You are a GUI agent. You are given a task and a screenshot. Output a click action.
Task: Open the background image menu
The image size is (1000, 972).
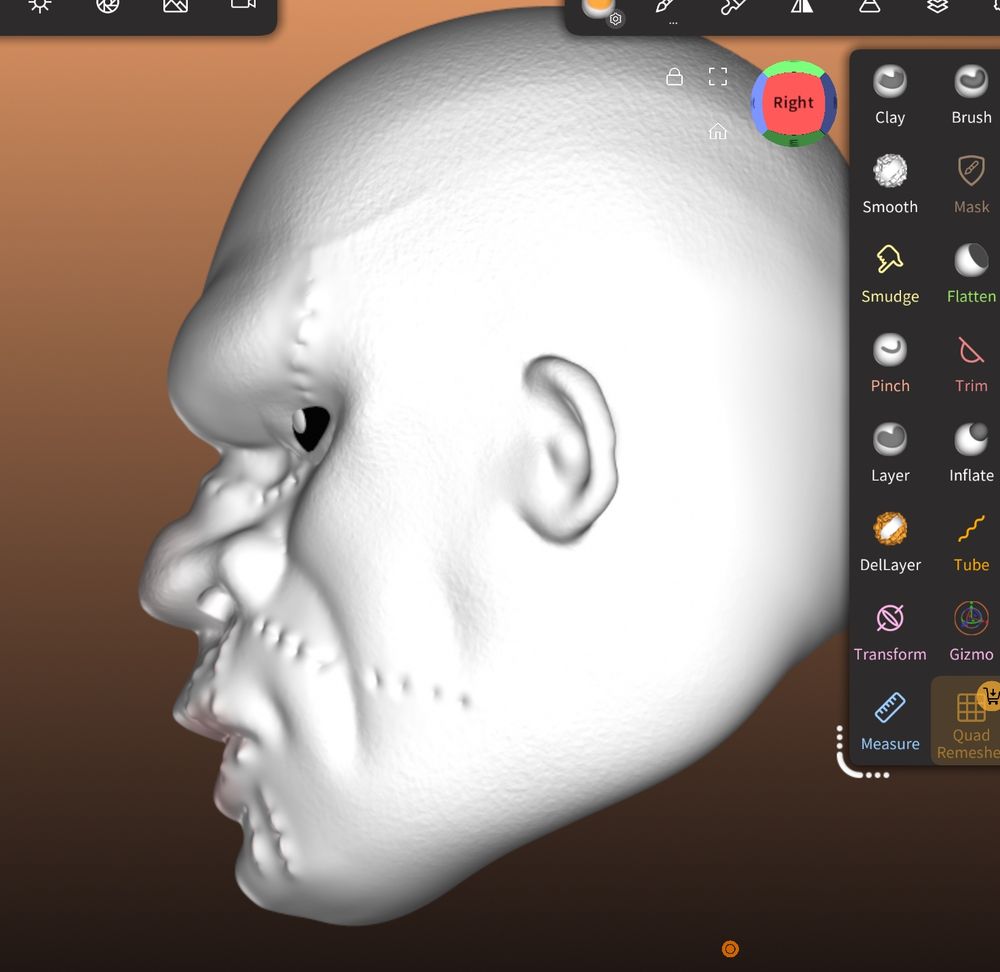click(x=175, y=6)
